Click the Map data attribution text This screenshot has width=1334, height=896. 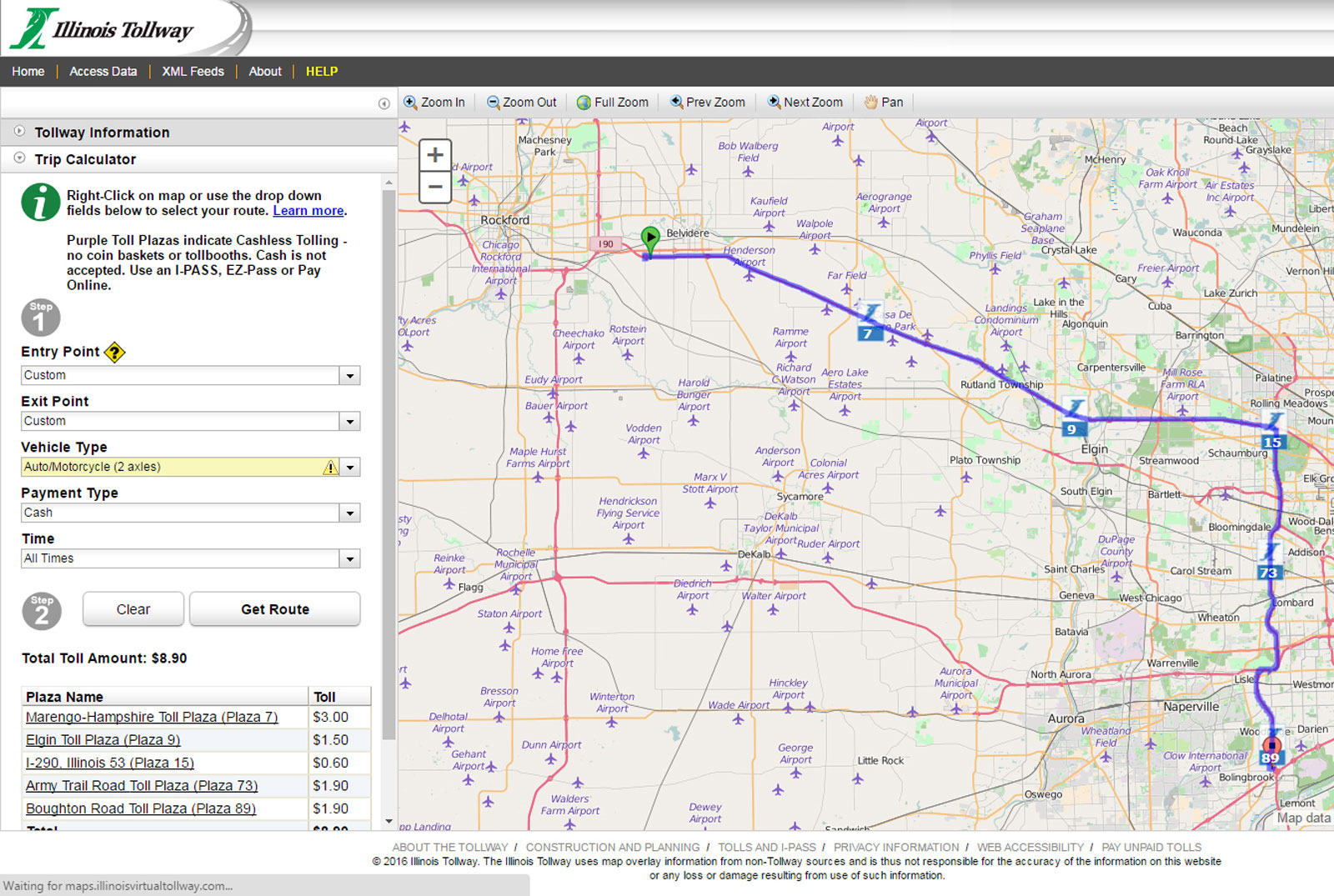1304,818
